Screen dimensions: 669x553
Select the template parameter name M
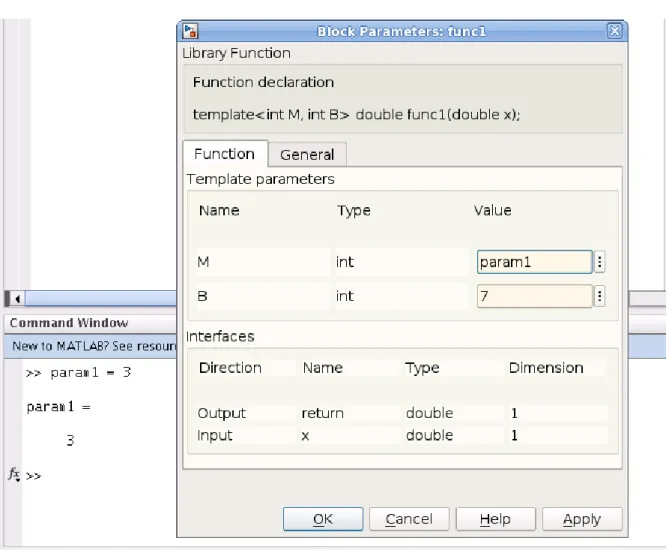(x=263, y=262)
